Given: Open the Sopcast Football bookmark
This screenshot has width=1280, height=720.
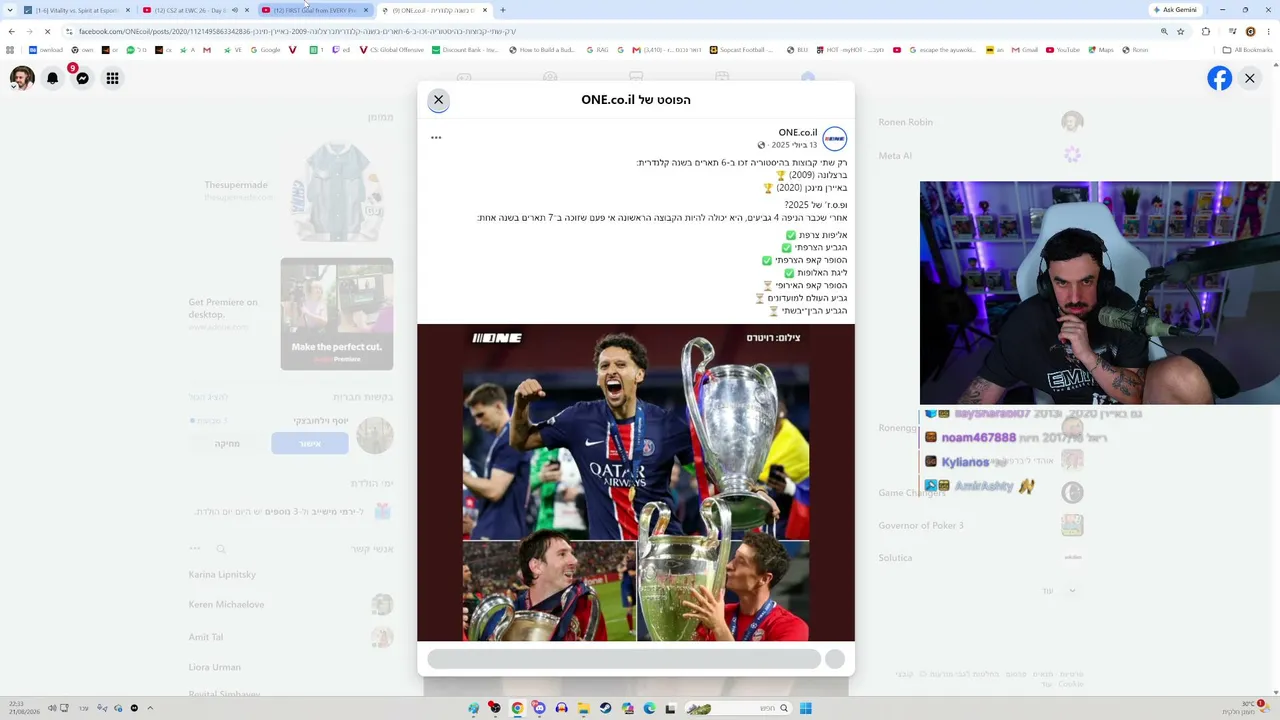Looking at the screenshot, I should pyautogui.click(x=743, y=50).
